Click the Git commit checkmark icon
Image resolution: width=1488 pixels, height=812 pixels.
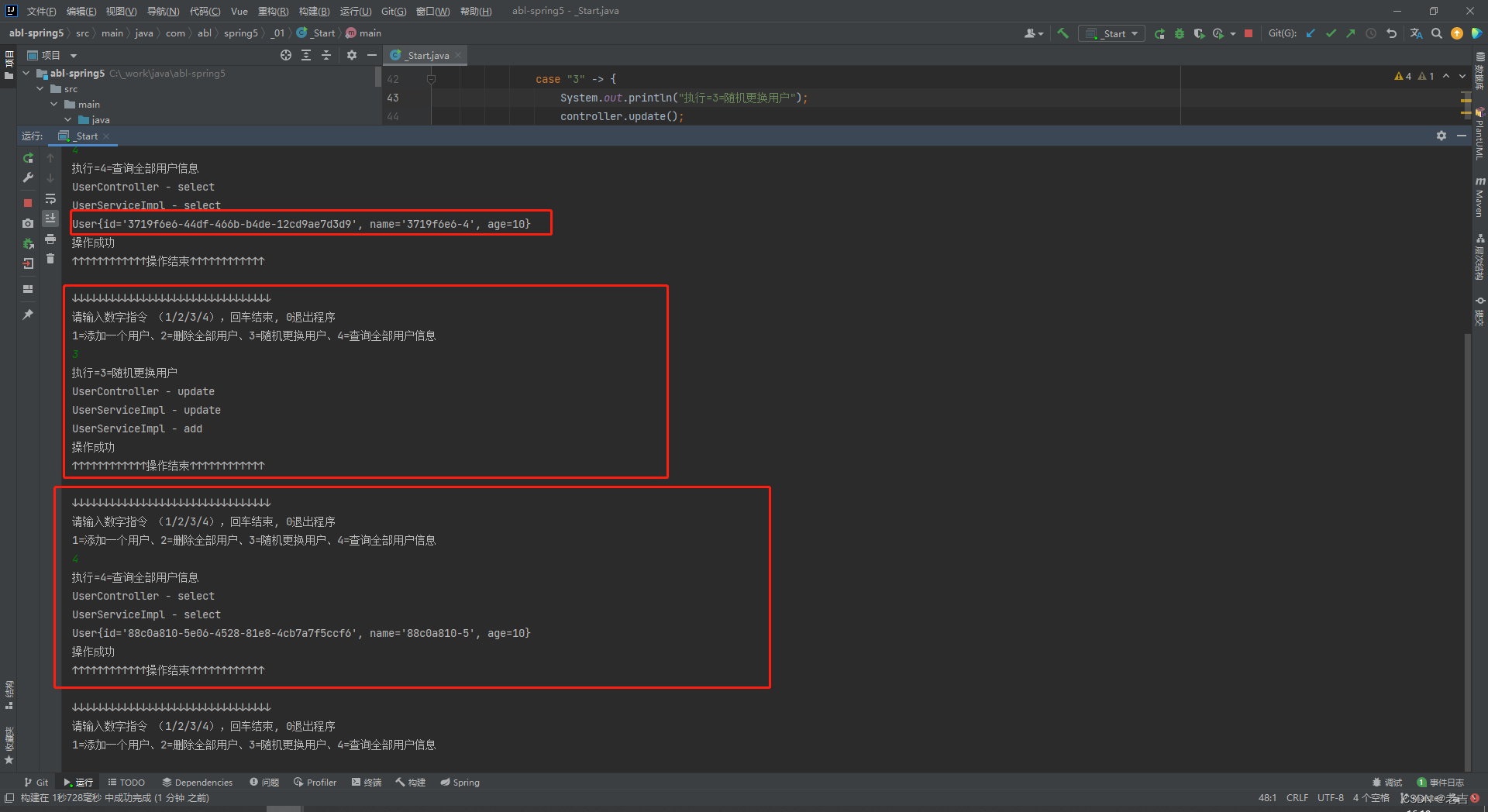(x=1331, y=33)
